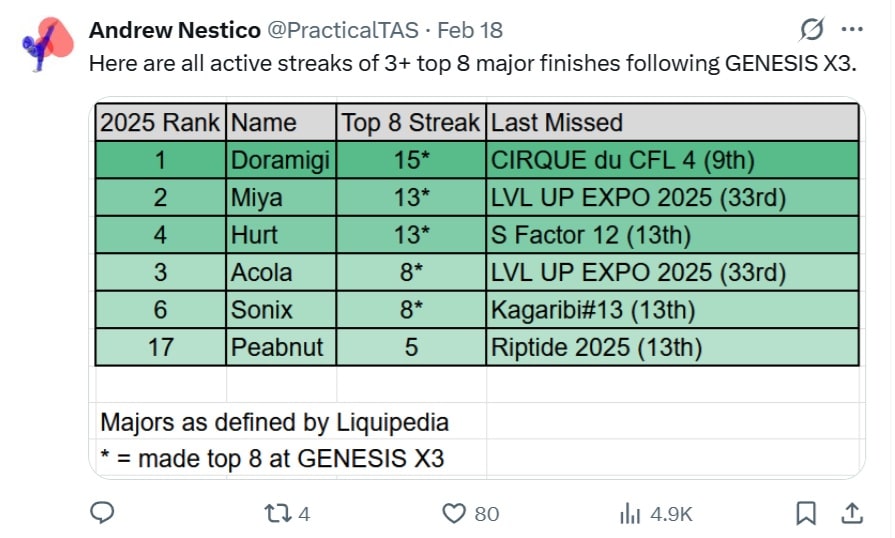Image resolution: width=895 pixels, height=538 pixels.
Task: Click the share upload icon
Action: pyautogui.click(x=852, y=513)
